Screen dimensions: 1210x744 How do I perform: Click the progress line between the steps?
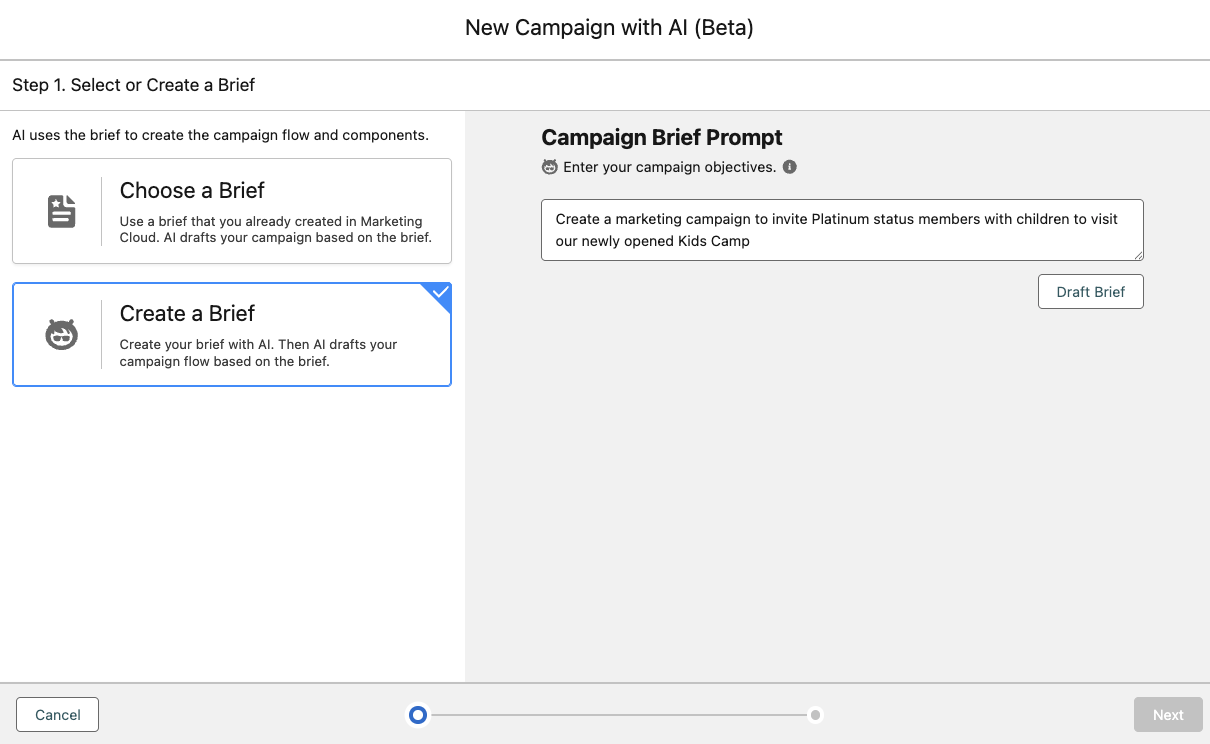click(617, 715)
